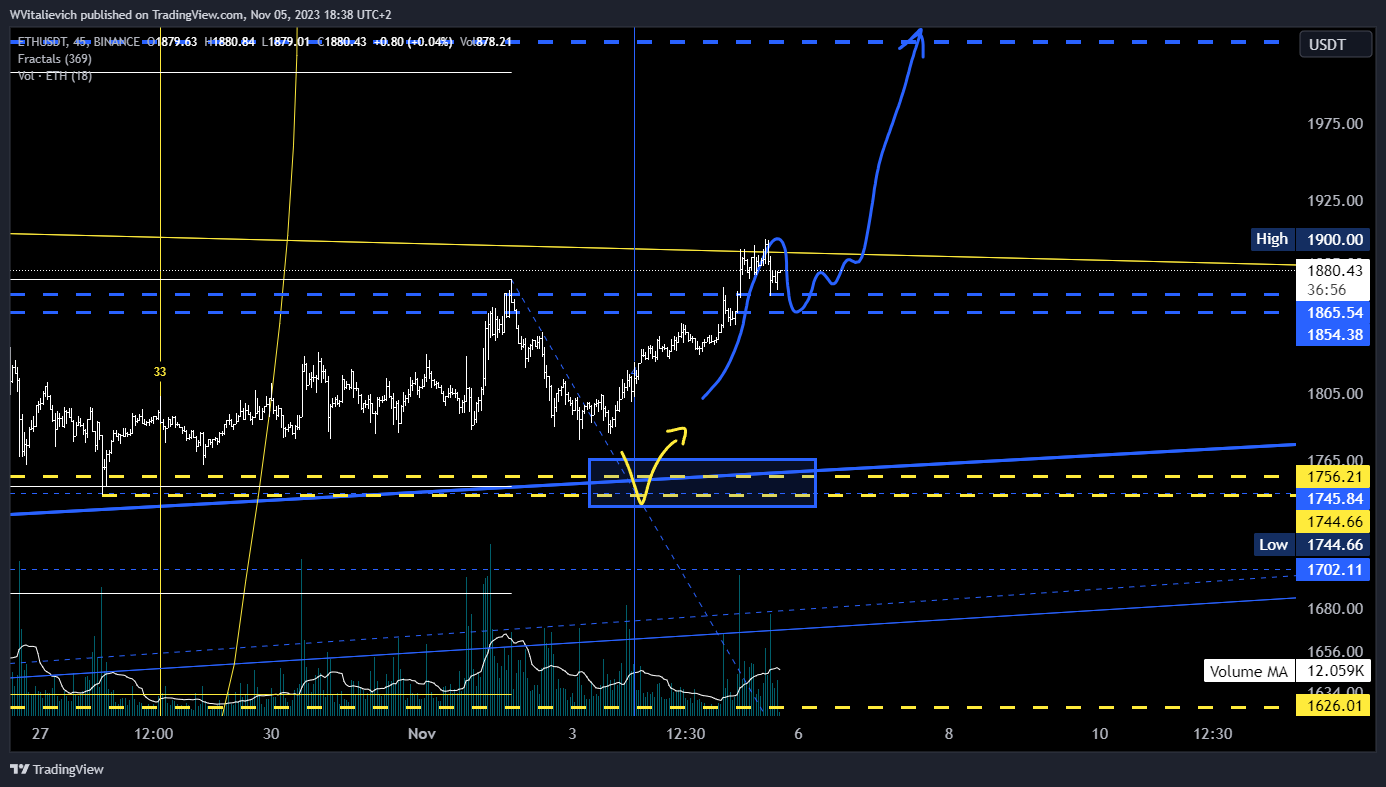Image resolution: width=1386 pixels, height=787 pixels.
Task: Click the yellow 33 label on chart
Action: point(160,372)
